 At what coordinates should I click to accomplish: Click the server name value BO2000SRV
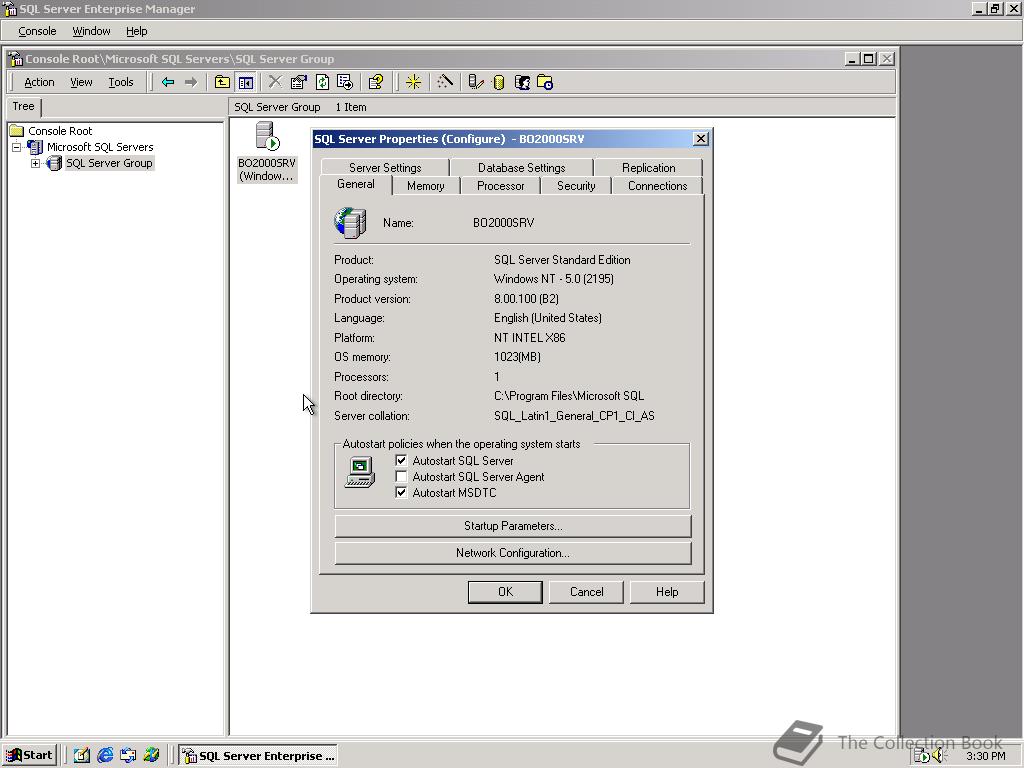(x=504, y=223)
